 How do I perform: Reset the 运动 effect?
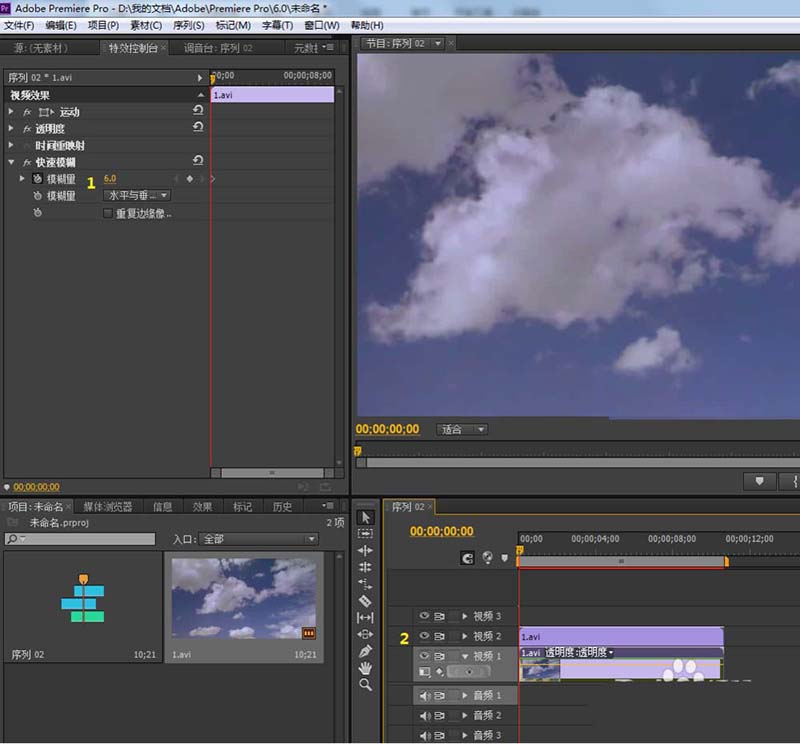coord(198,110)
